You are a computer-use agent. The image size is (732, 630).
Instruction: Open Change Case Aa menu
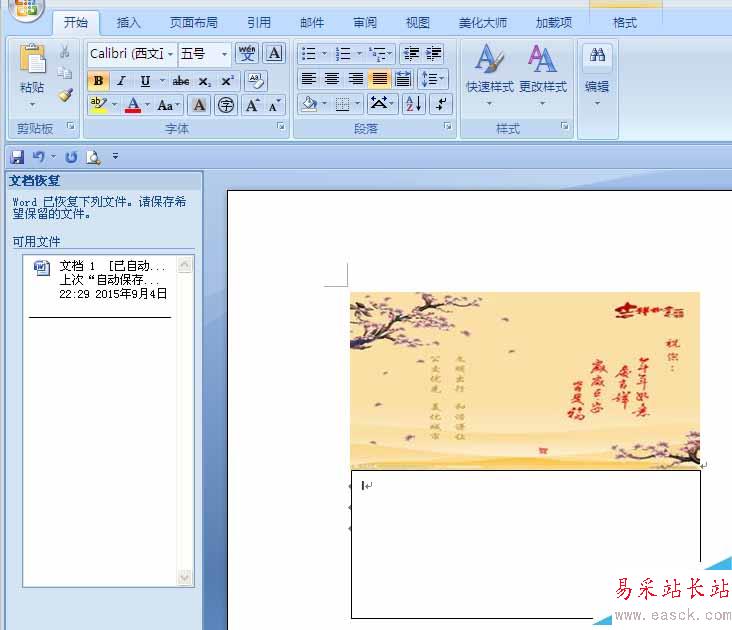(168, 105)
